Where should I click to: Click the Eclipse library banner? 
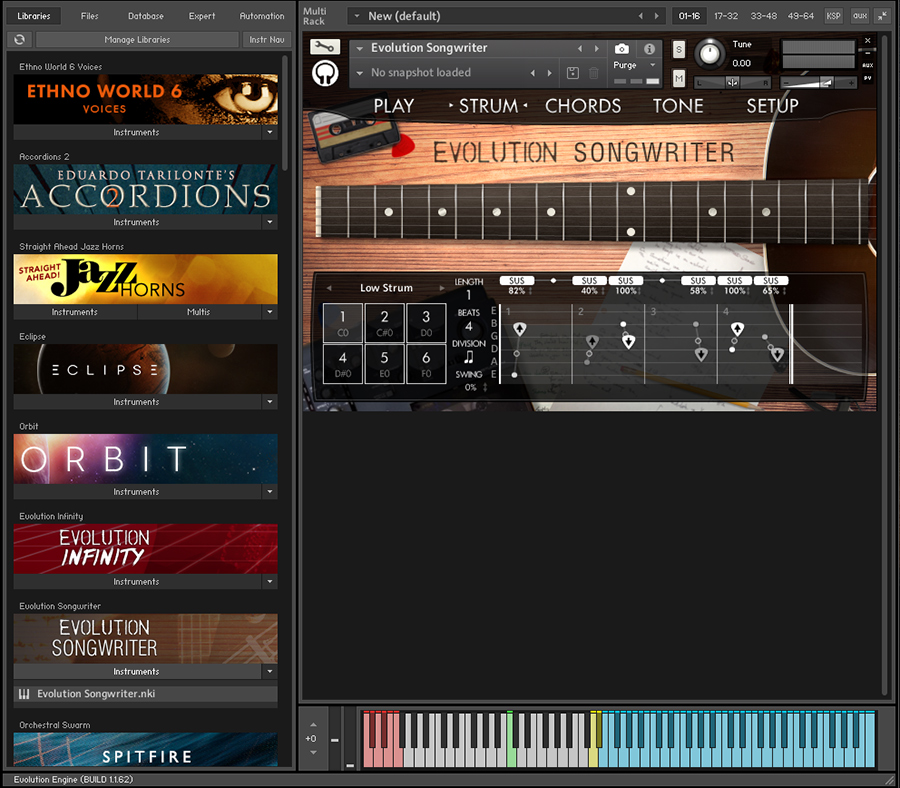[x=146, y=369]
